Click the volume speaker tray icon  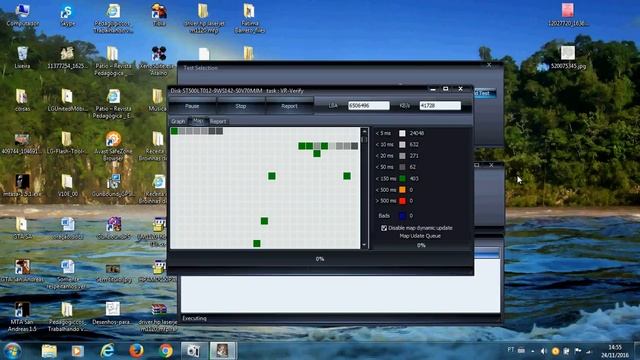[543, 351]
